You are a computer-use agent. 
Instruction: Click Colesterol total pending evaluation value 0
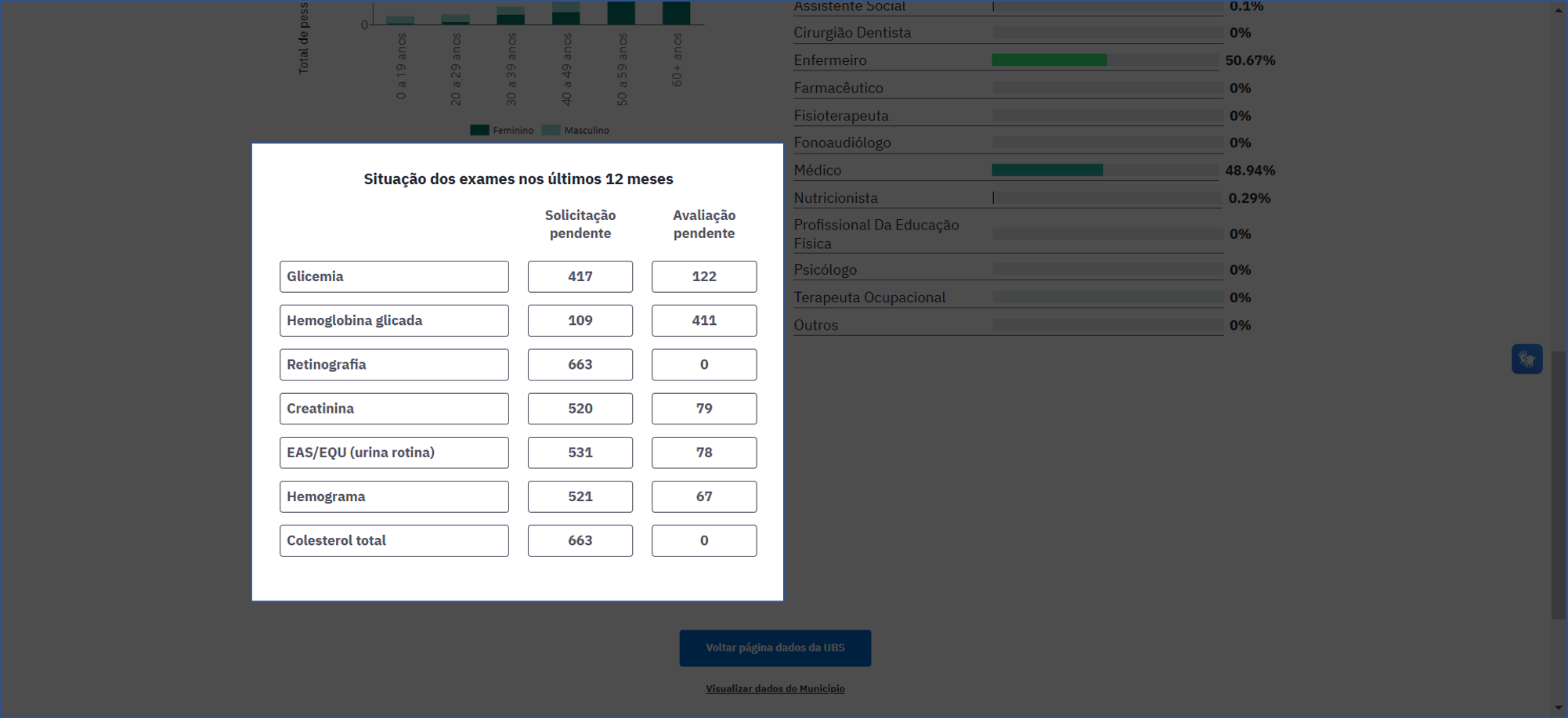pyautogui.click(x=704, y=540)
